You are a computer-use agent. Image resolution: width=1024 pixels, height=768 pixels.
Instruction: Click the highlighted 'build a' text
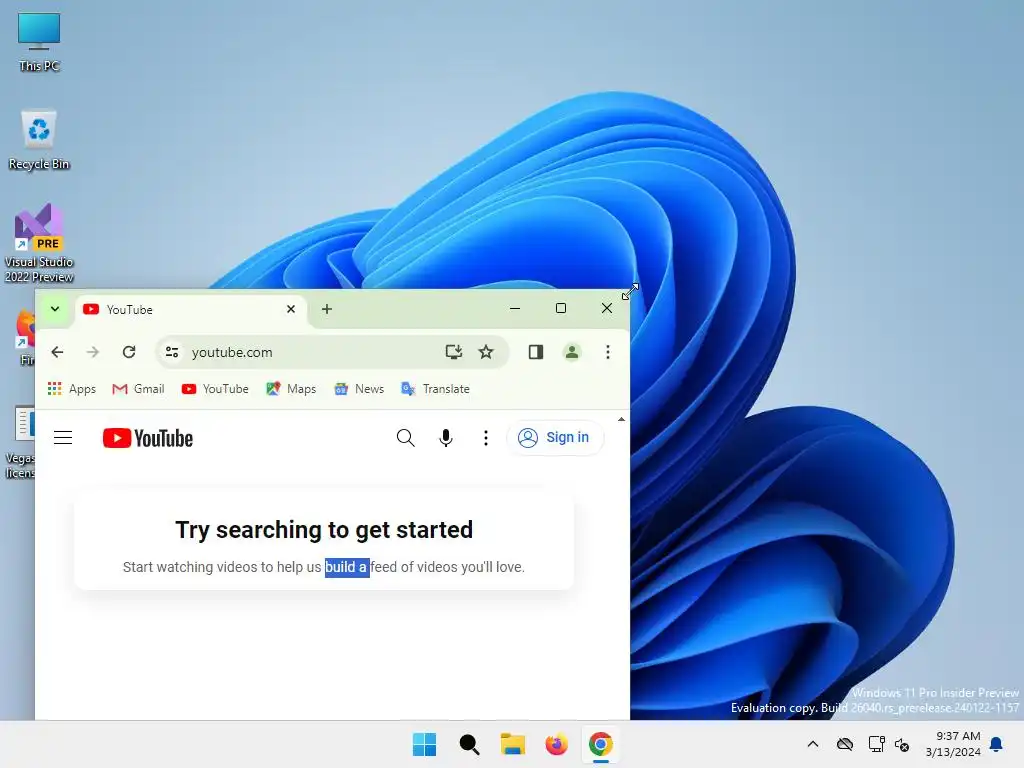point(347,567)
